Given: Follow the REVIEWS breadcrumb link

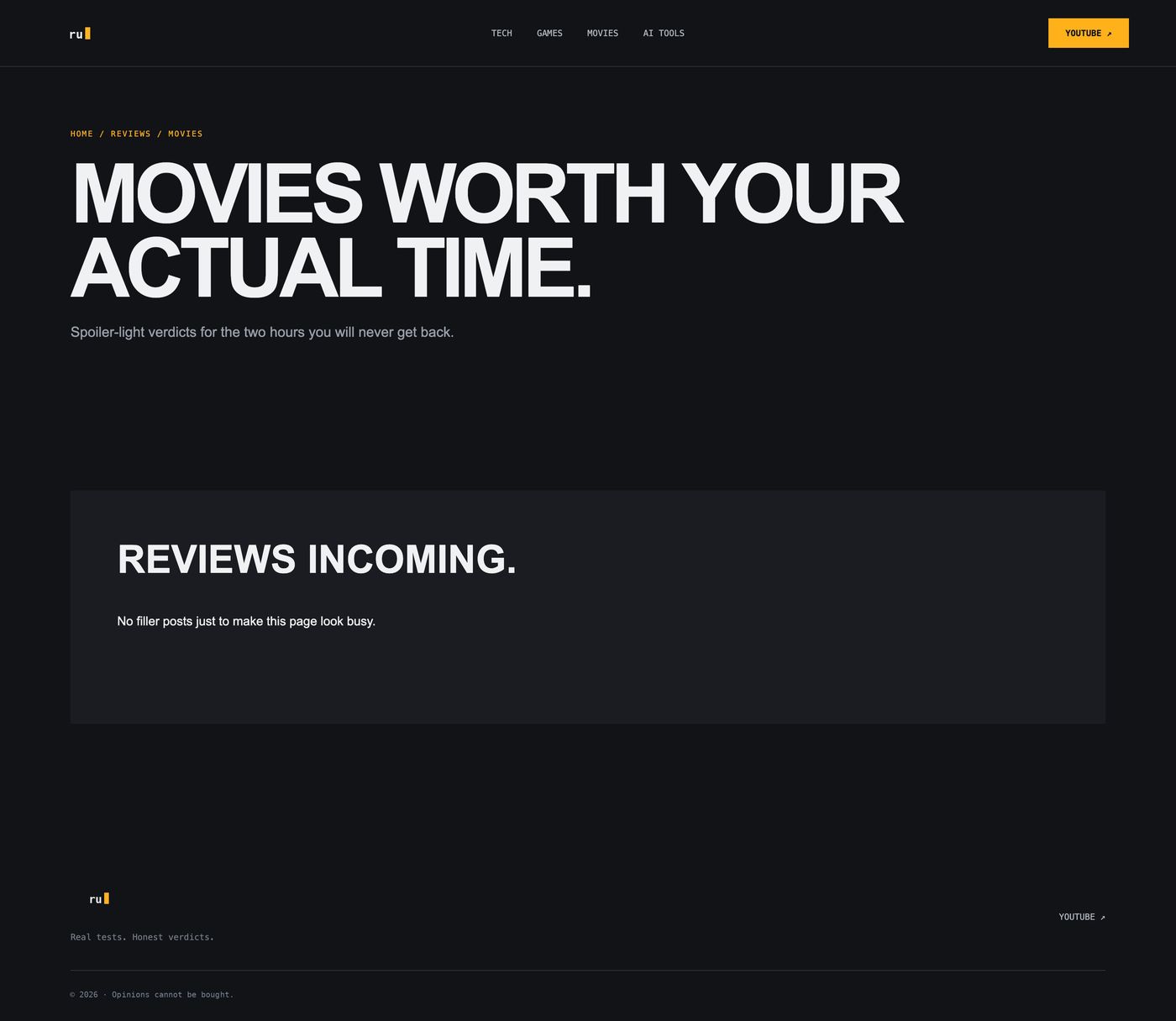Looking at the screenshot, I should [x=131, y=134].
